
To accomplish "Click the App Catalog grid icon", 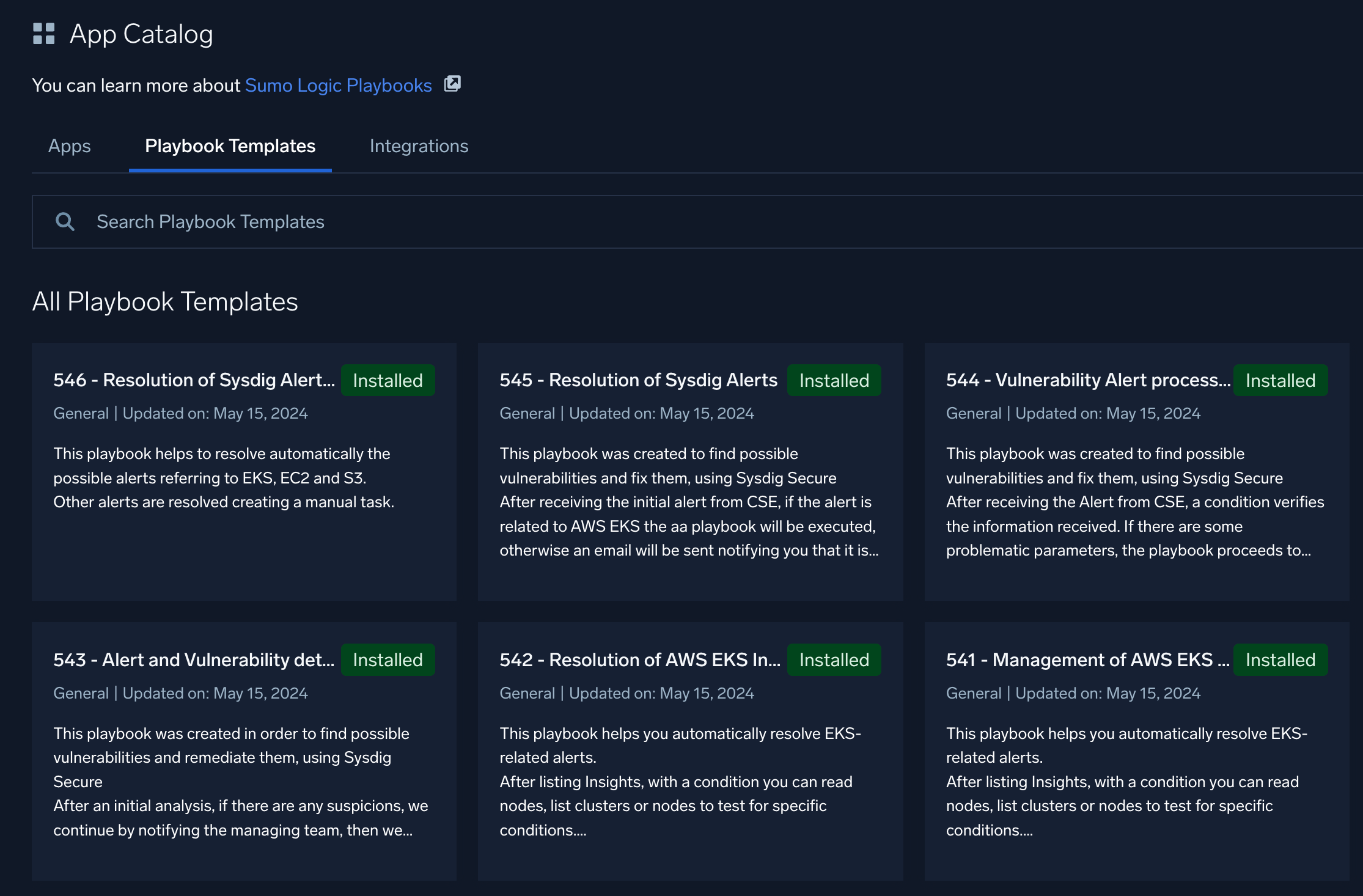I will point(43,34).
